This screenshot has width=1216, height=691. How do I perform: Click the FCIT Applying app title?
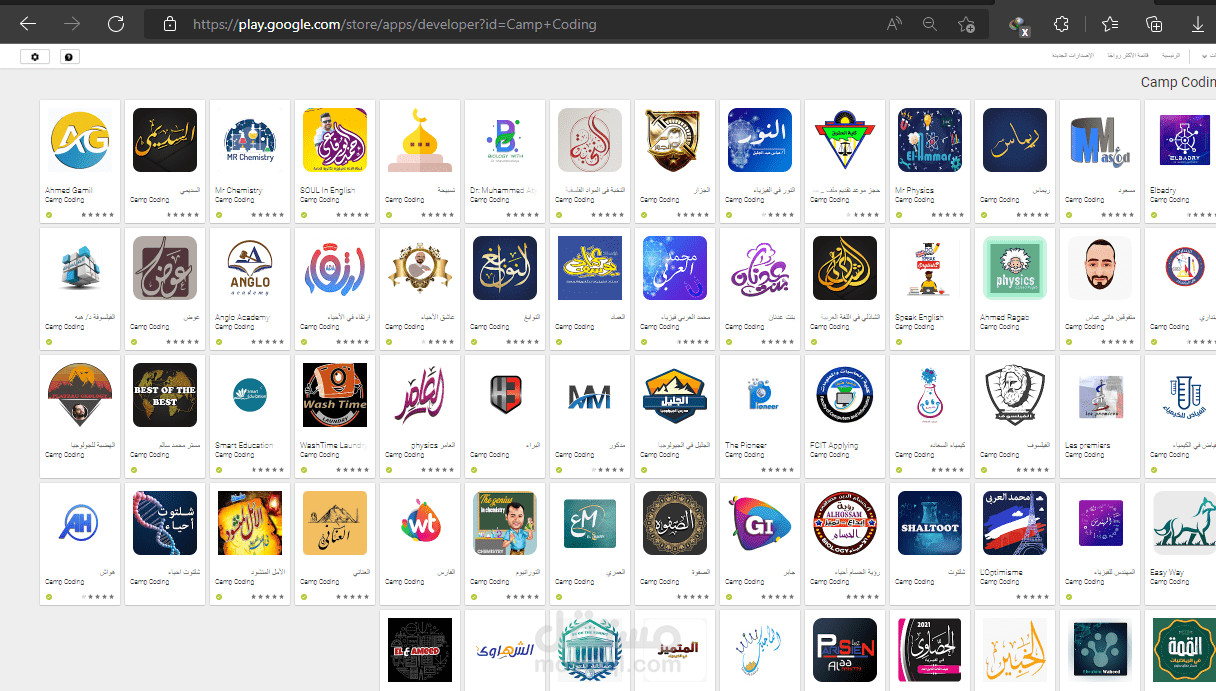tap(835, 445)
